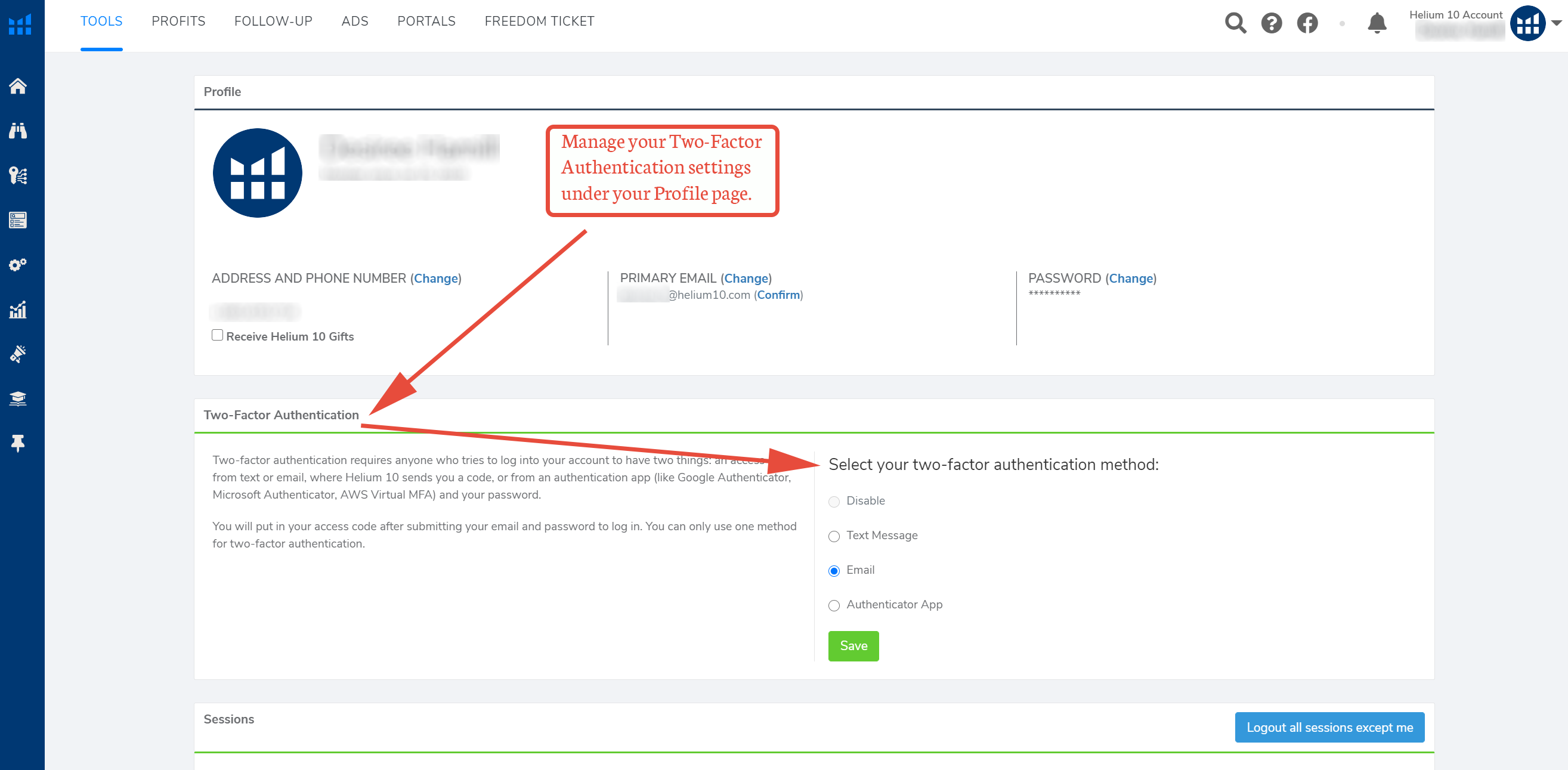This screenshot has height=770, width=1568.
Task: Click Change link next to PASSWORD
Action: 1130,278
